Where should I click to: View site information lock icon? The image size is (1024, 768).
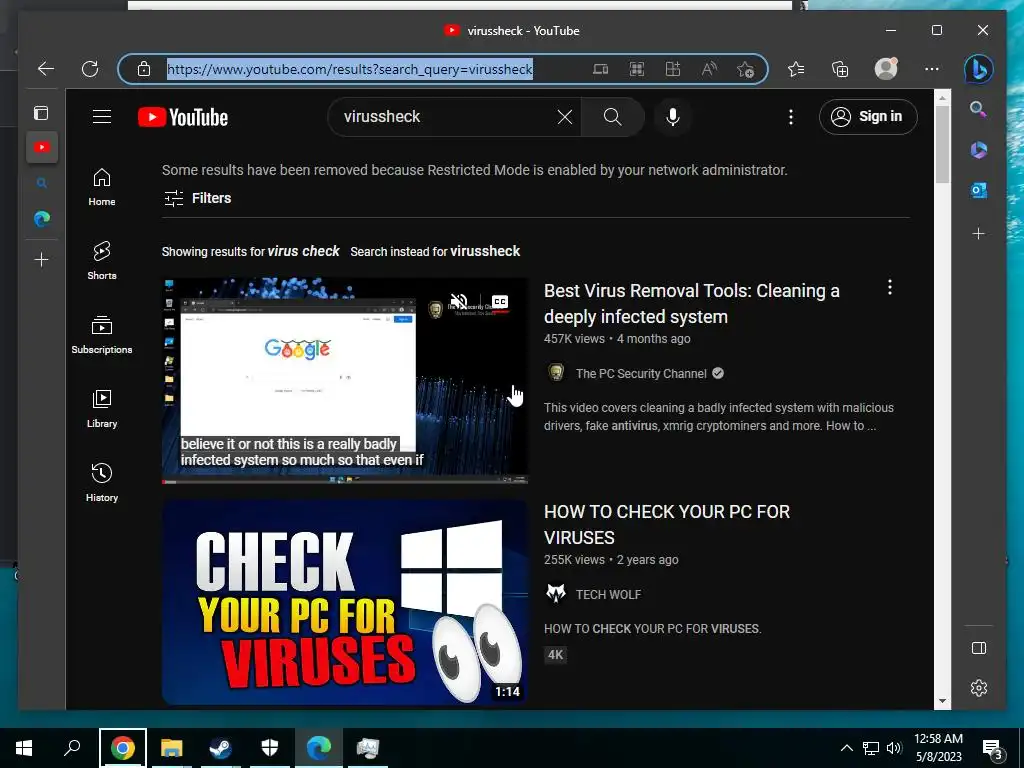(x=144, y=69)
